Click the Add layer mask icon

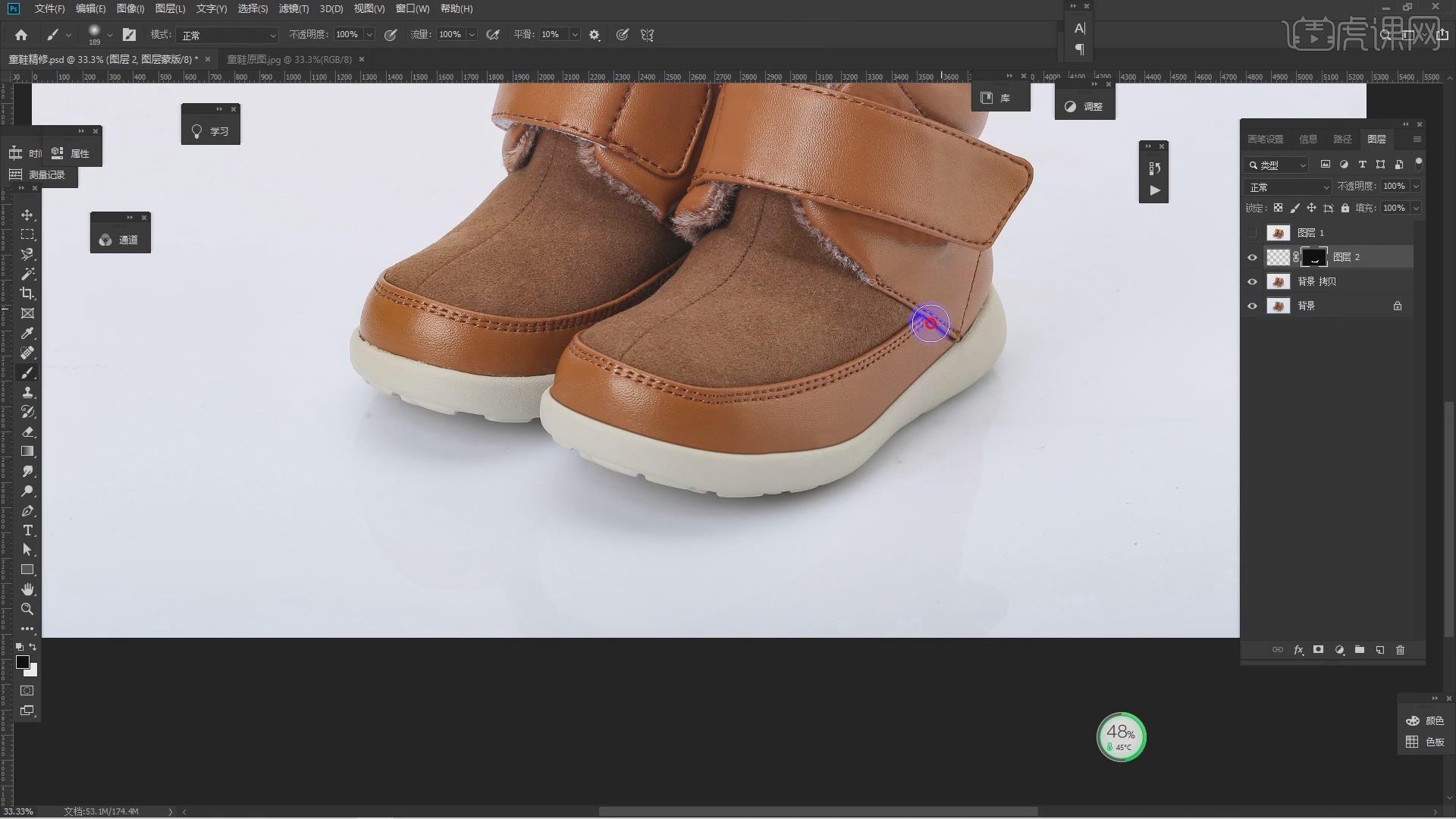[1319, 650]
